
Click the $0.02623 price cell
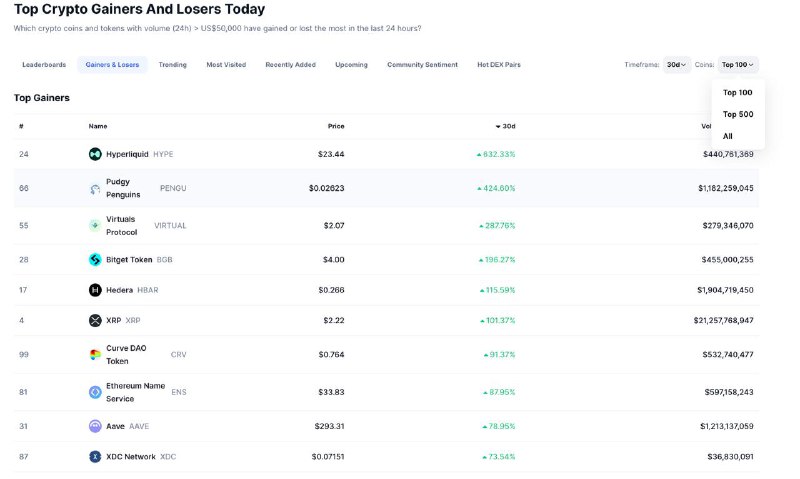[327, 188]
